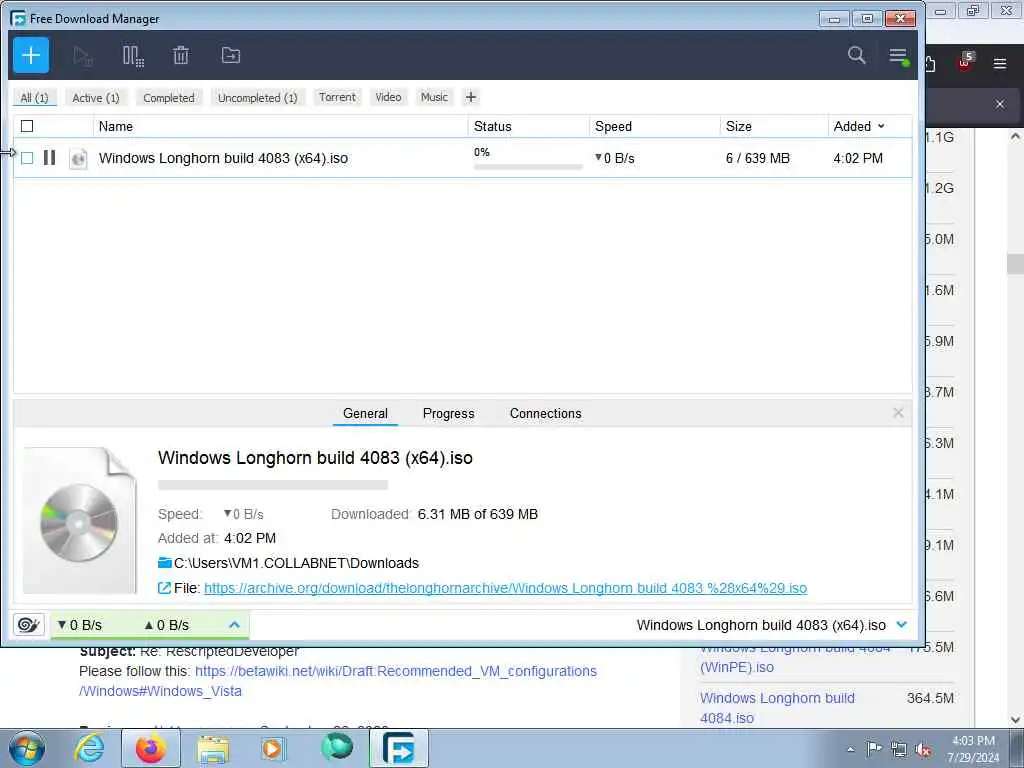1024x768 pixels.
Task: Close the details panel with the X
Action: [898, 413]
